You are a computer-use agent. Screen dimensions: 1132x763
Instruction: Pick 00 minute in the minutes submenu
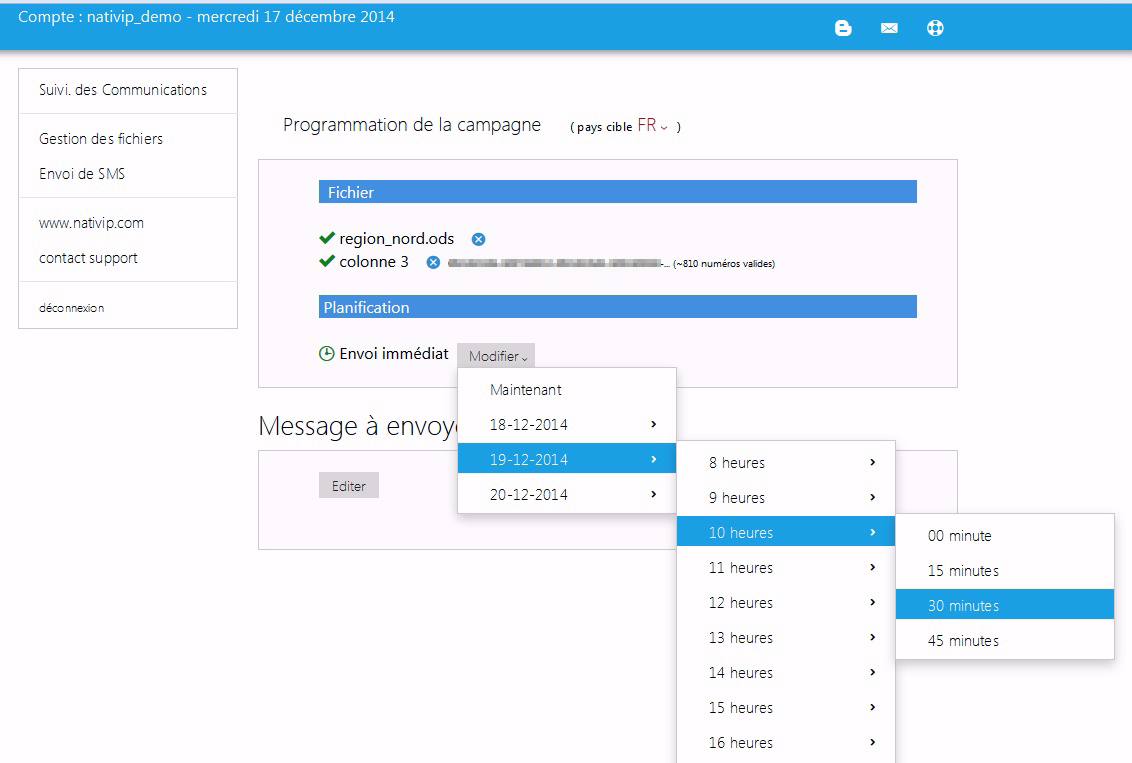pos(1005,536)
